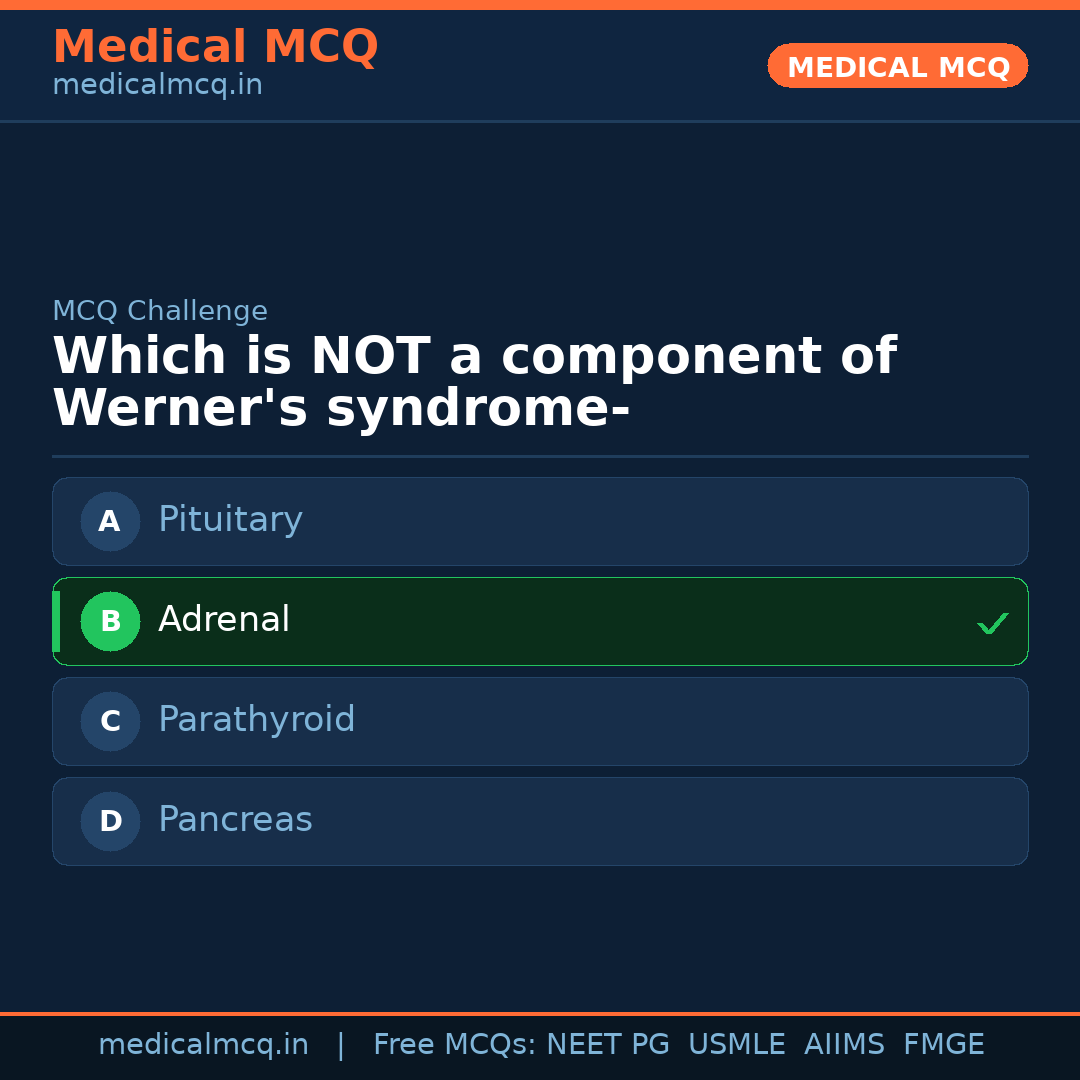1080x1080 pixels.
Task: Click the circular D badge icon
Action: tap(110, 821)
